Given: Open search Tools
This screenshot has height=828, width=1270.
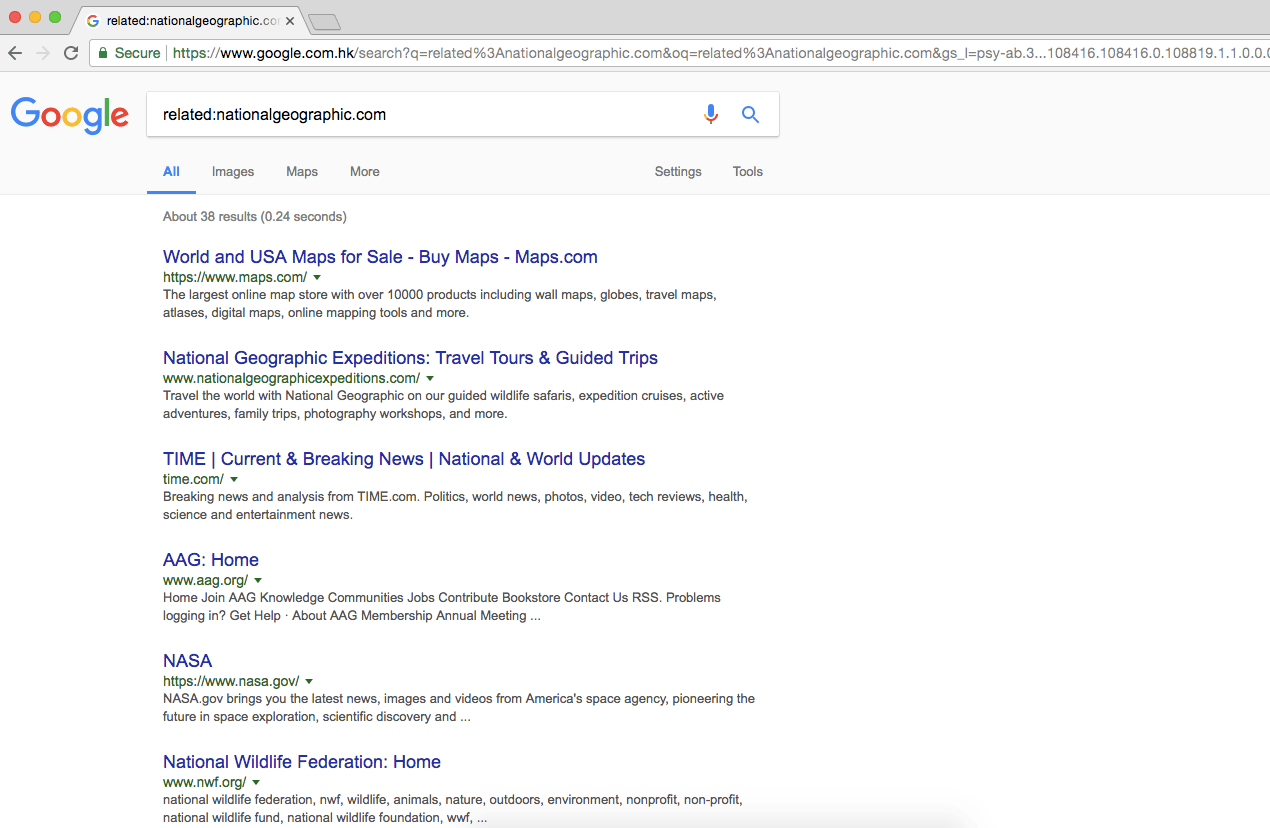Looking at the screenshot, I should point(748,172).
